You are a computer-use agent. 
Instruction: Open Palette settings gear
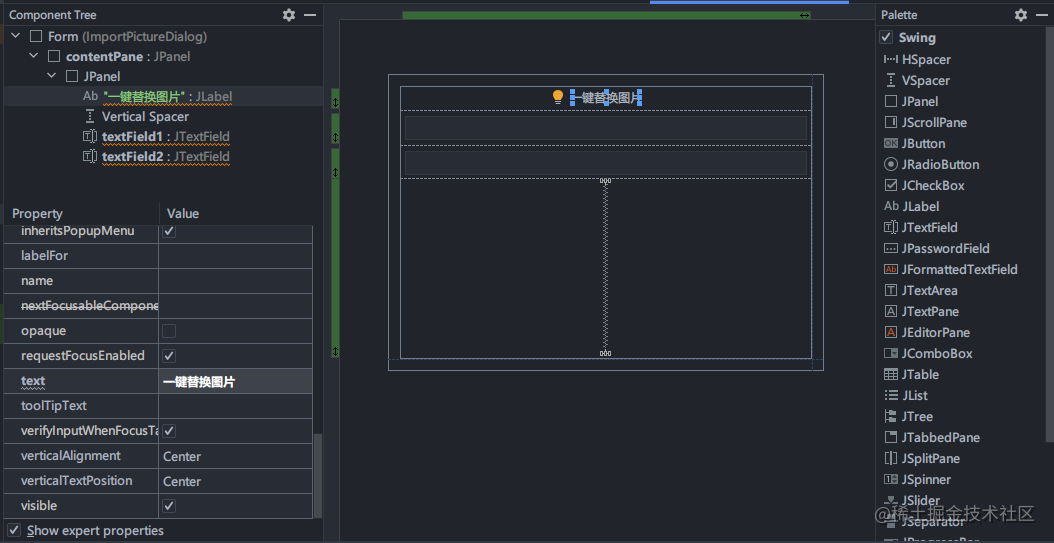(x=1021, y=15)
